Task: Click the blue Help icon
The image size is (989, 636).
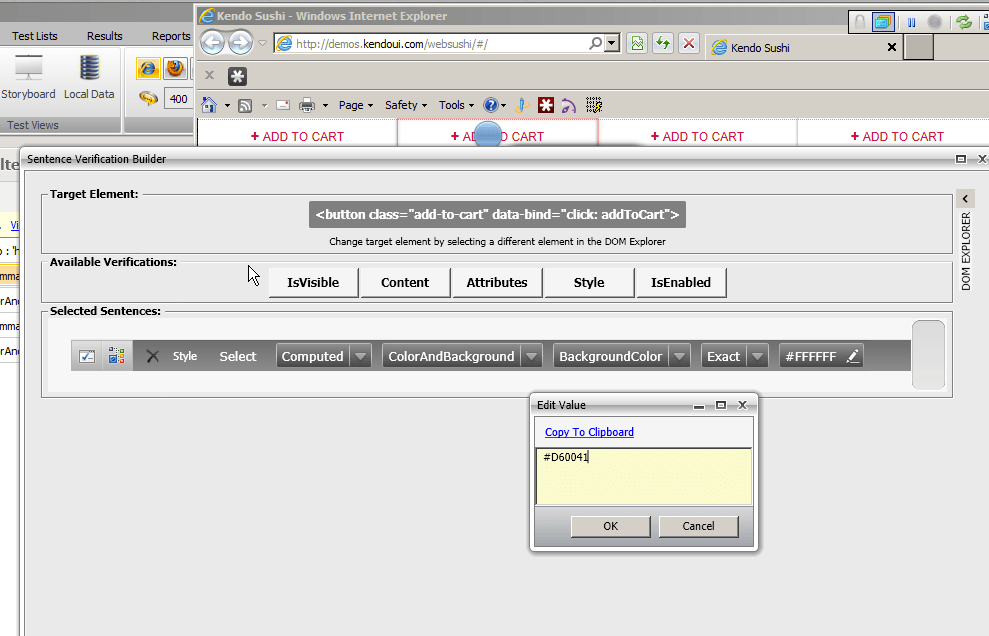Action: pos(491,105)
